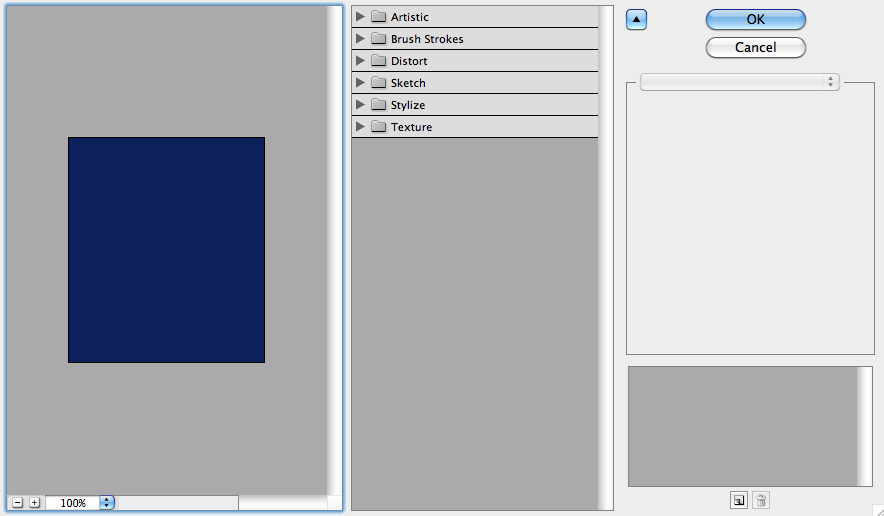884x516 pixels.
Task: Click the zoom out minus button
Action: [x=18, y=503]
